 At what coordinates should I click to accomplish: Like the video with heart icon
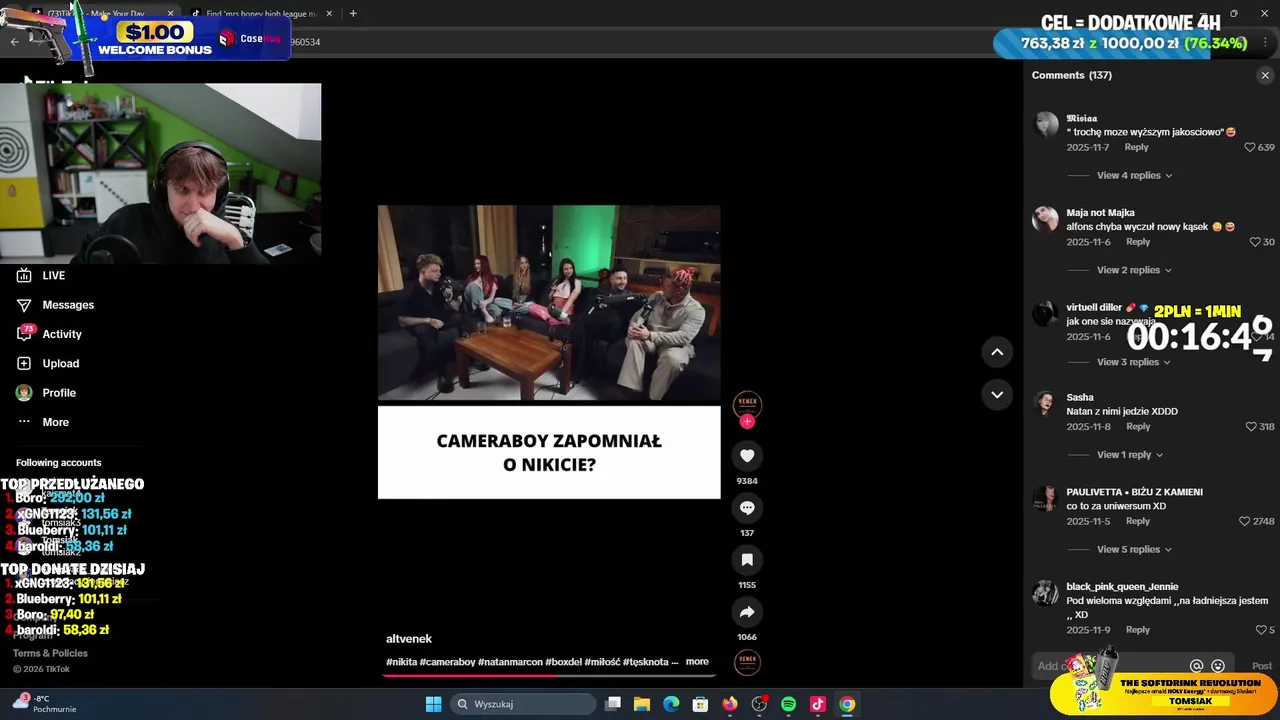747,456
